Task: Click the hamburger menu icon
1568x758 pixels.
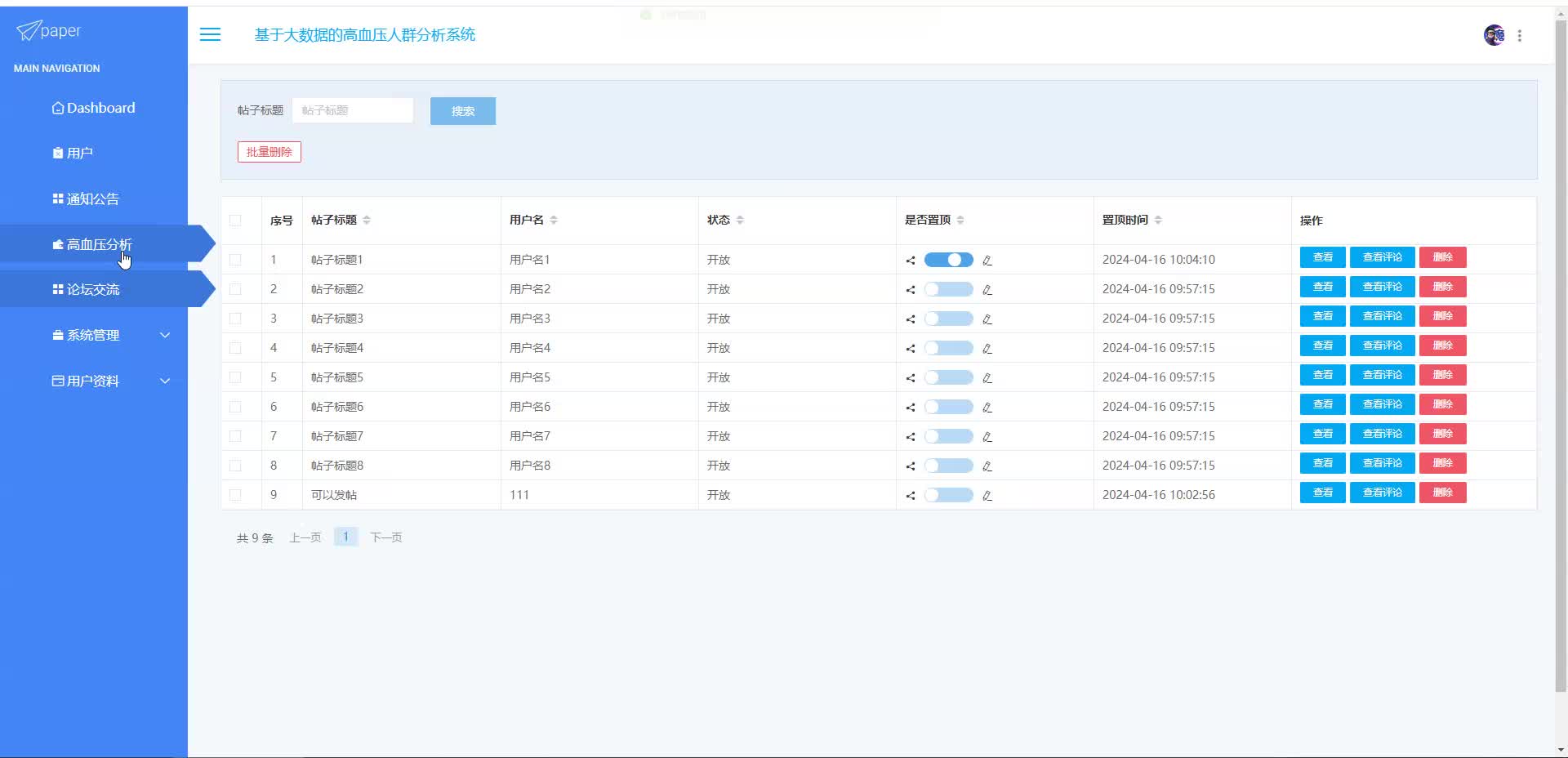Action: click(210, 34)
